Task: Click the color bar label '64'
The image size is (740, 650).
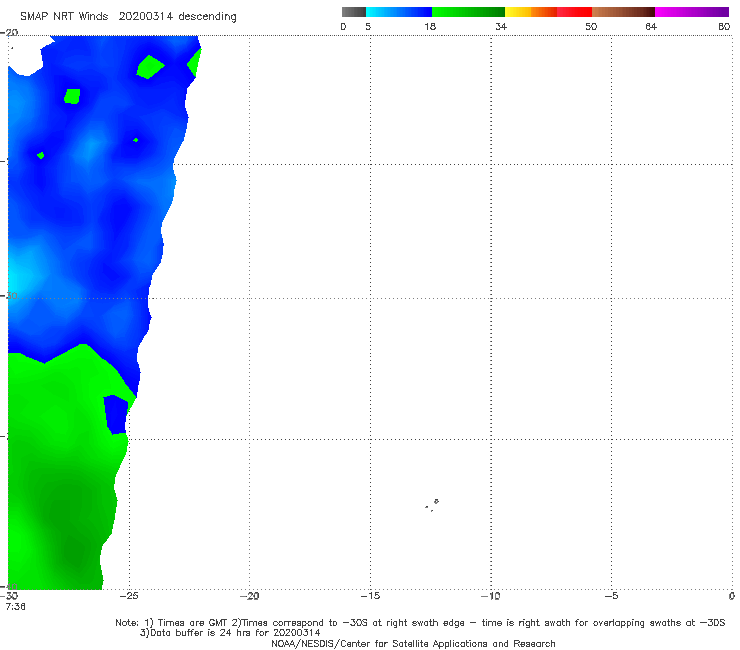Action: pos(651,27)
